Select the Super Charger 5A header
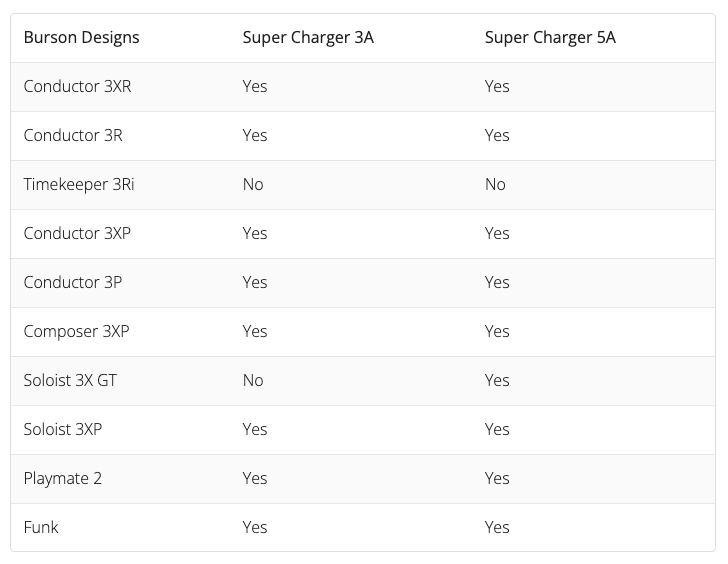The width and height of the screenshot is (728, 564). pos(550,38)
